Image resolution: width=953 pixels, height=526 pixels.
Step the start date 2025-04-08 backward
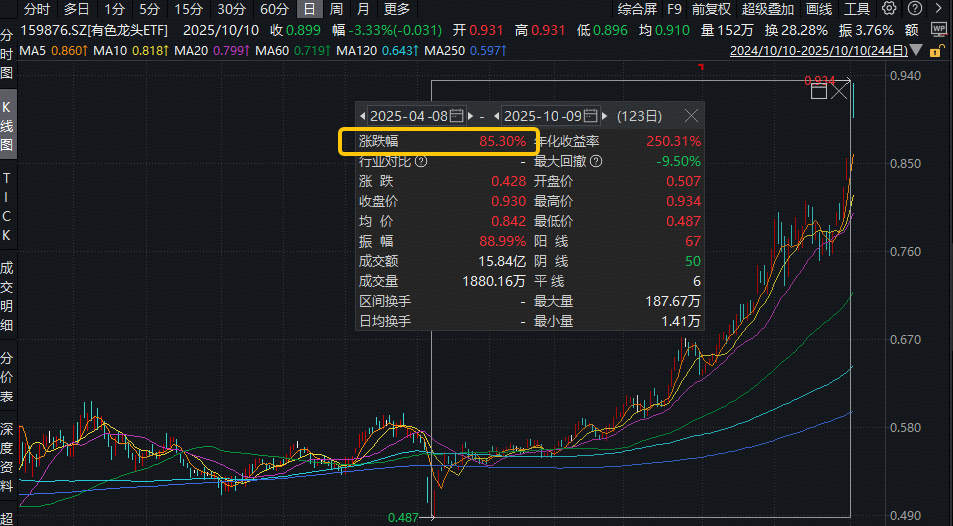[363, 116]
